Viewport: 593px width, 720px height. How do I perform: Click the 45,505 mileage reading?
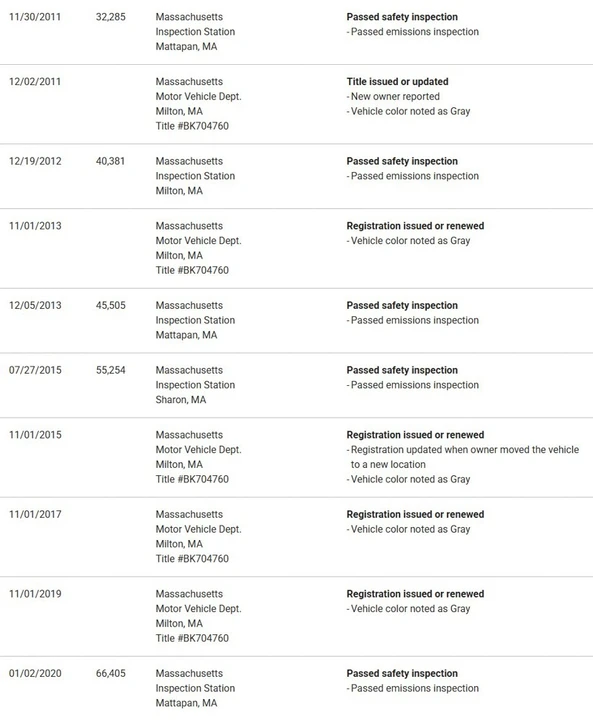coord(111,305)
